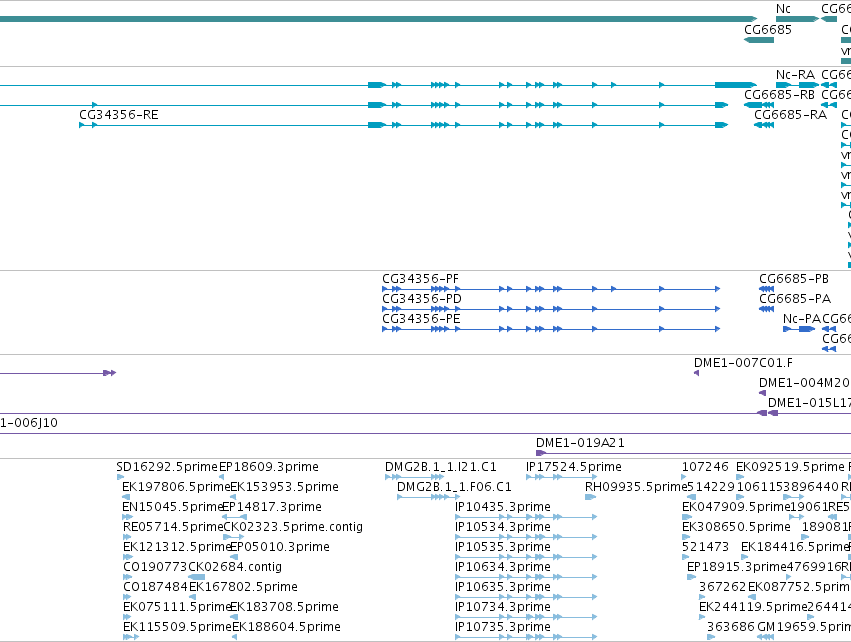Click the EN15045.5prime EST label
851x642 pixels.
coord(173,507)
